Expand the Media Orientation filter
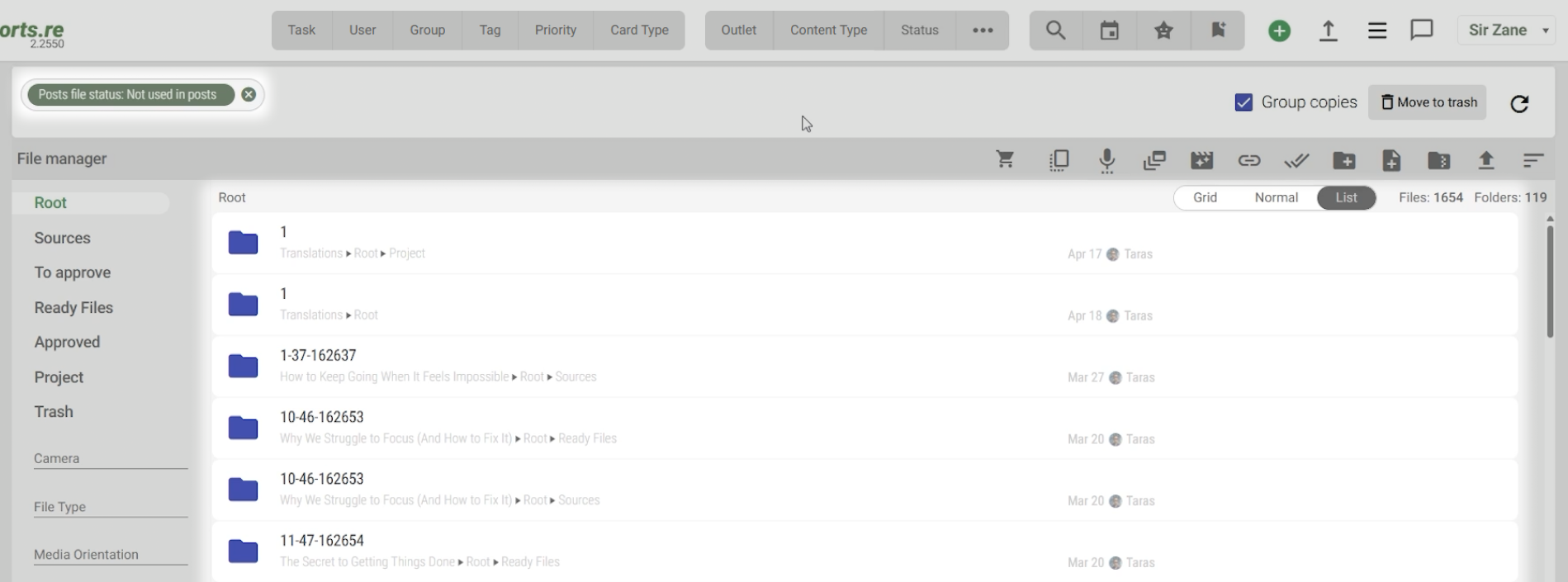The width and height of the screenshot is (1568, 582). click(x=111, y=555)
